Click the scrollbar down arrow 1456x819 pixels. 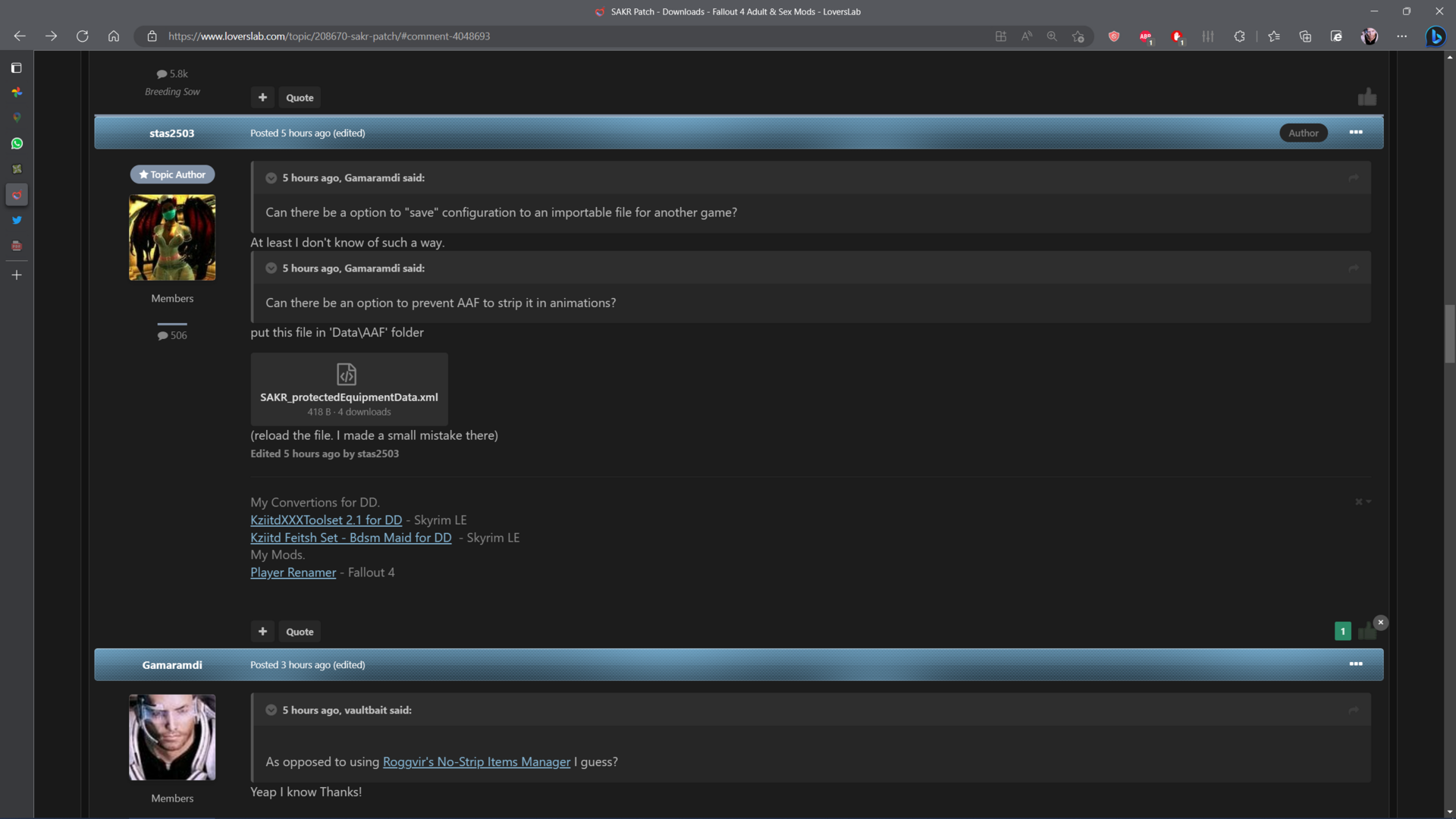pyautogui.click(x=1449, y=812)
